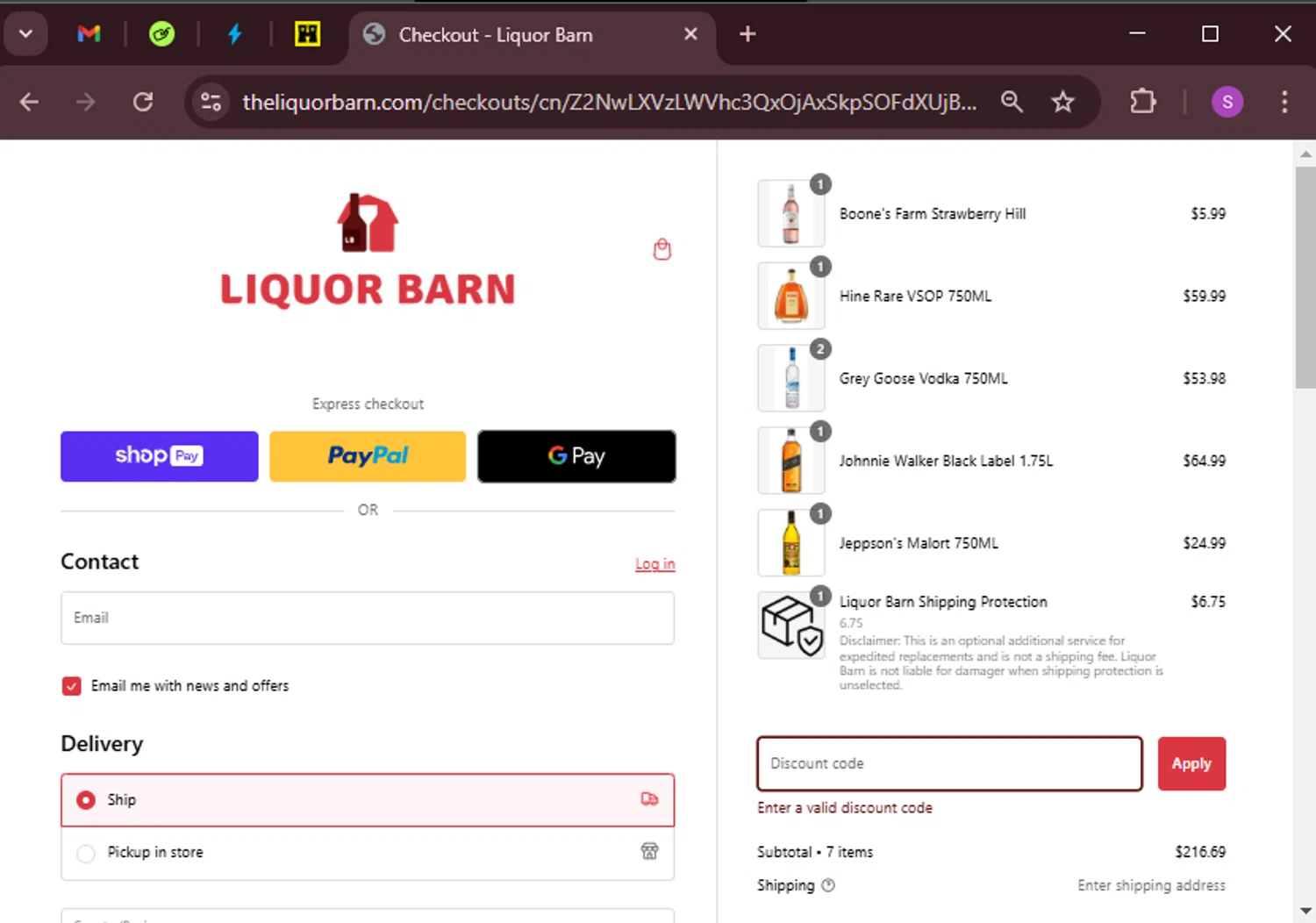Open the browser extensions puzzle icon

(1142, 102)
